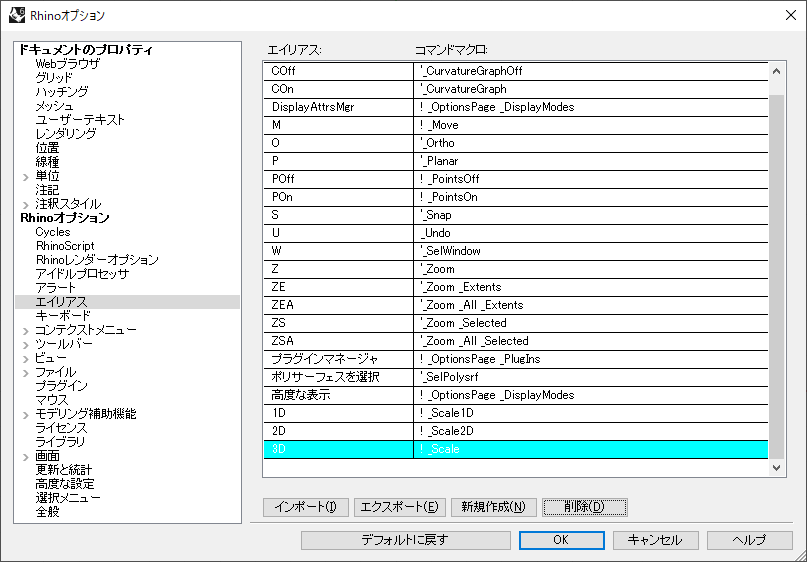Viewport: 807px width, 562px height.
Task: Select キーボード in the tree
Action: coord(63,316)
